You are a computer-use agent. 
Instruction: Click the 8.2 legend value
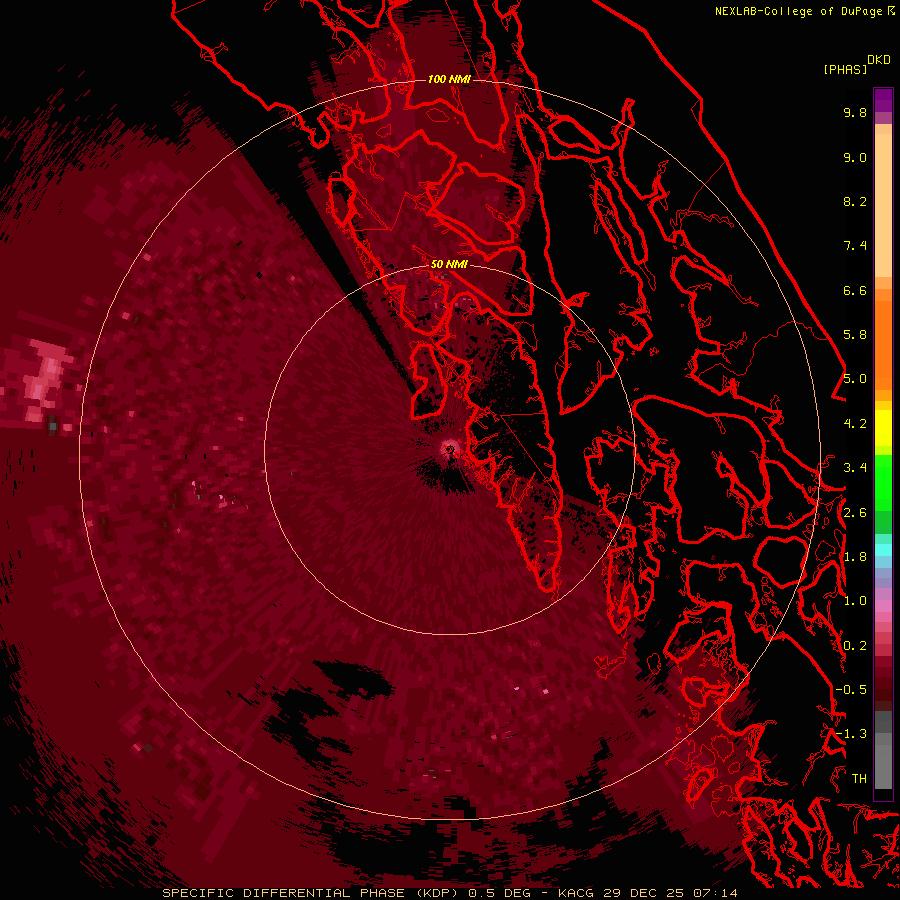tap(855, 201)
